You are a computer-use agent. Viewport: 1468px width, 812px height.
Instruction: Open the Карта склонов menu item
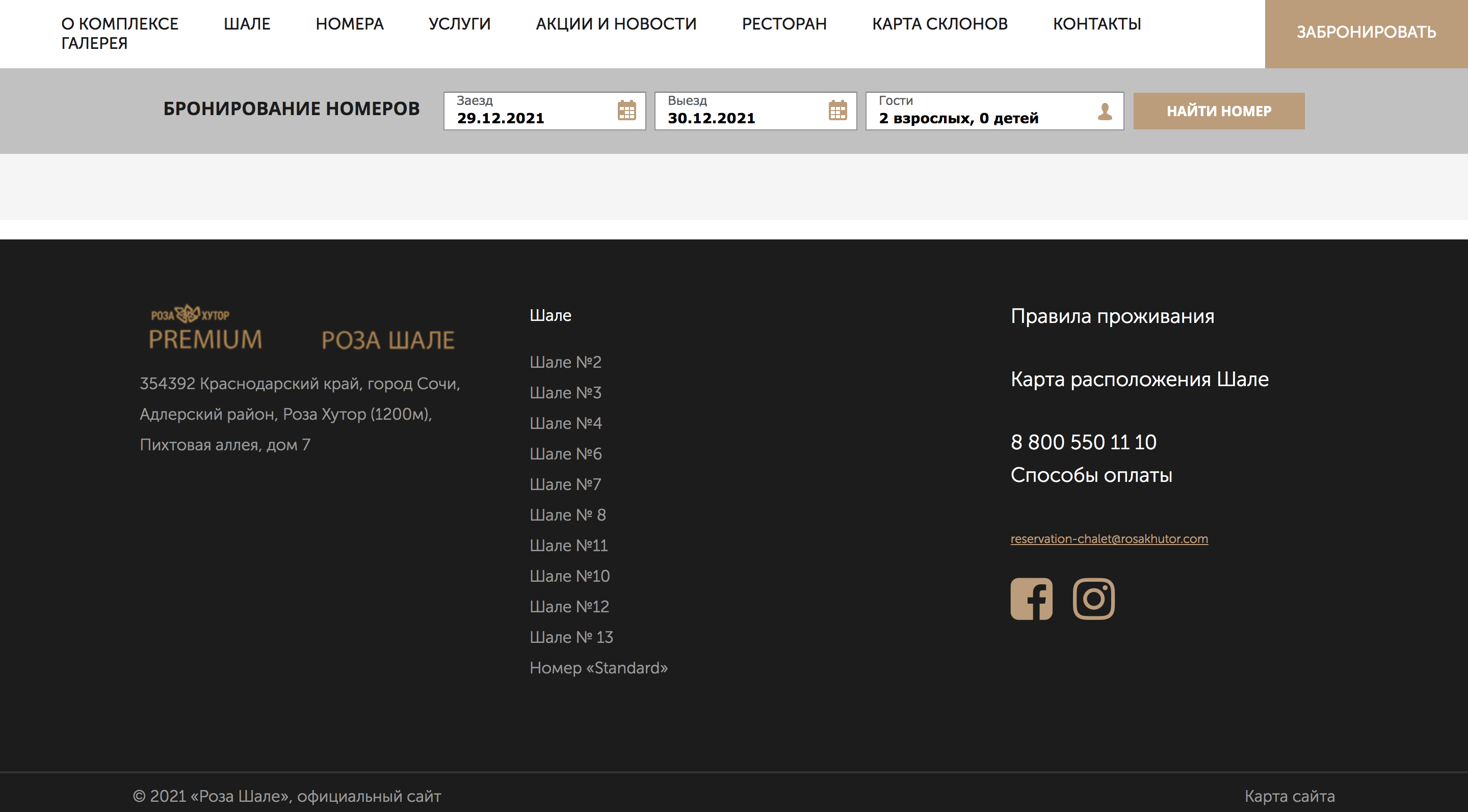click(939, 24)
